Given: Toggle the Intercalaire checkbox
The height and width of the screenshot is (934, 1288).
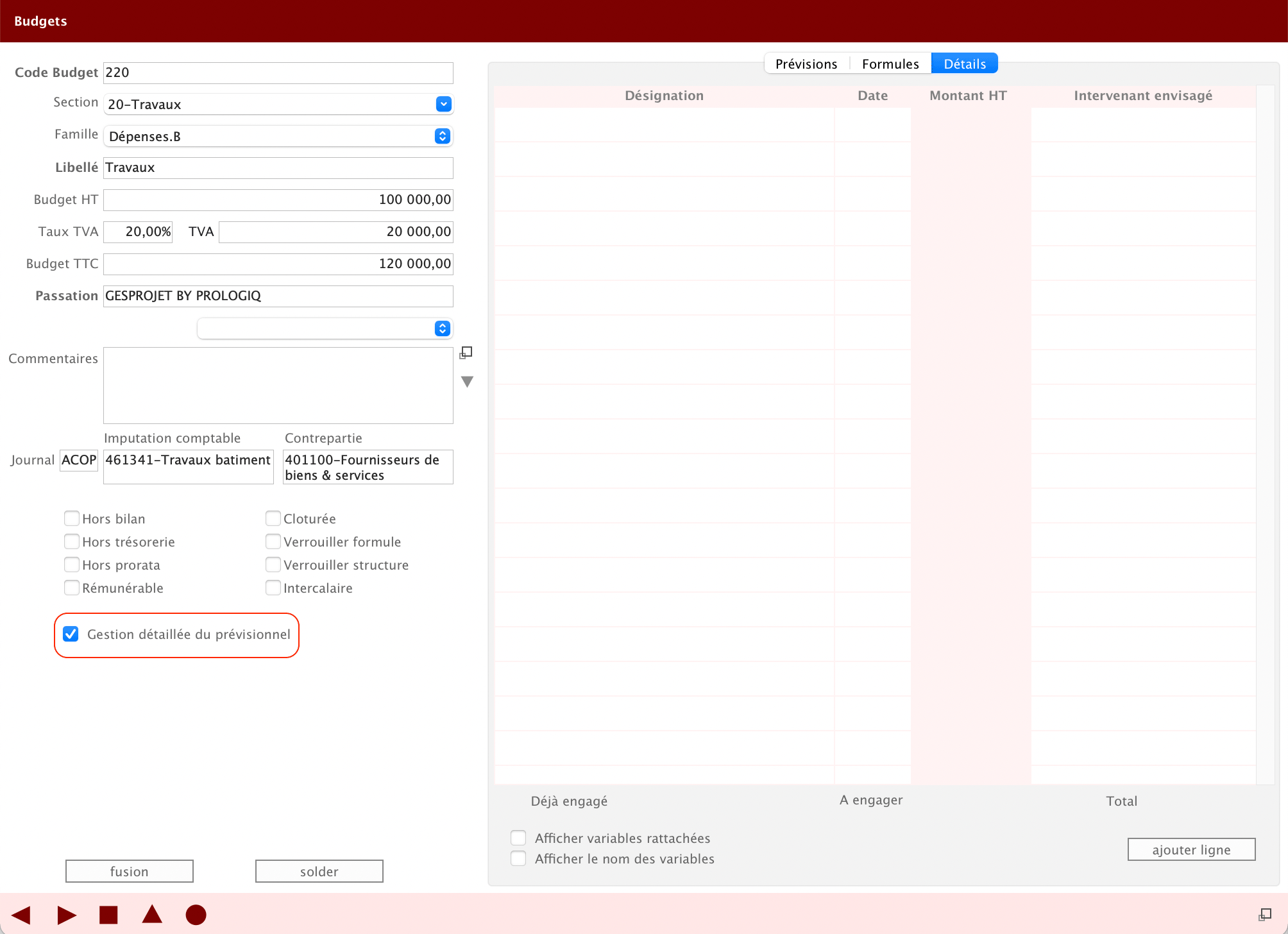Looking at the screenshot, I should point(273,588).
